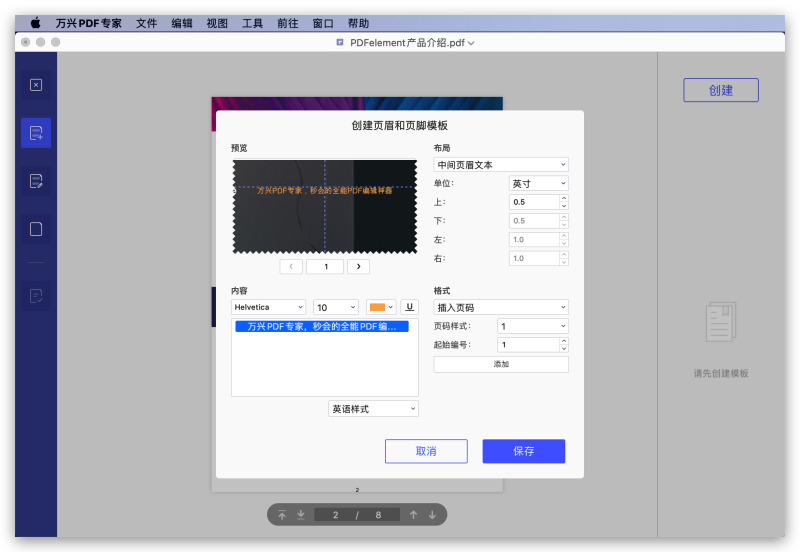Open the 窗口 menu
This screenshot has width=800, height=552.
tap(323, 23)
